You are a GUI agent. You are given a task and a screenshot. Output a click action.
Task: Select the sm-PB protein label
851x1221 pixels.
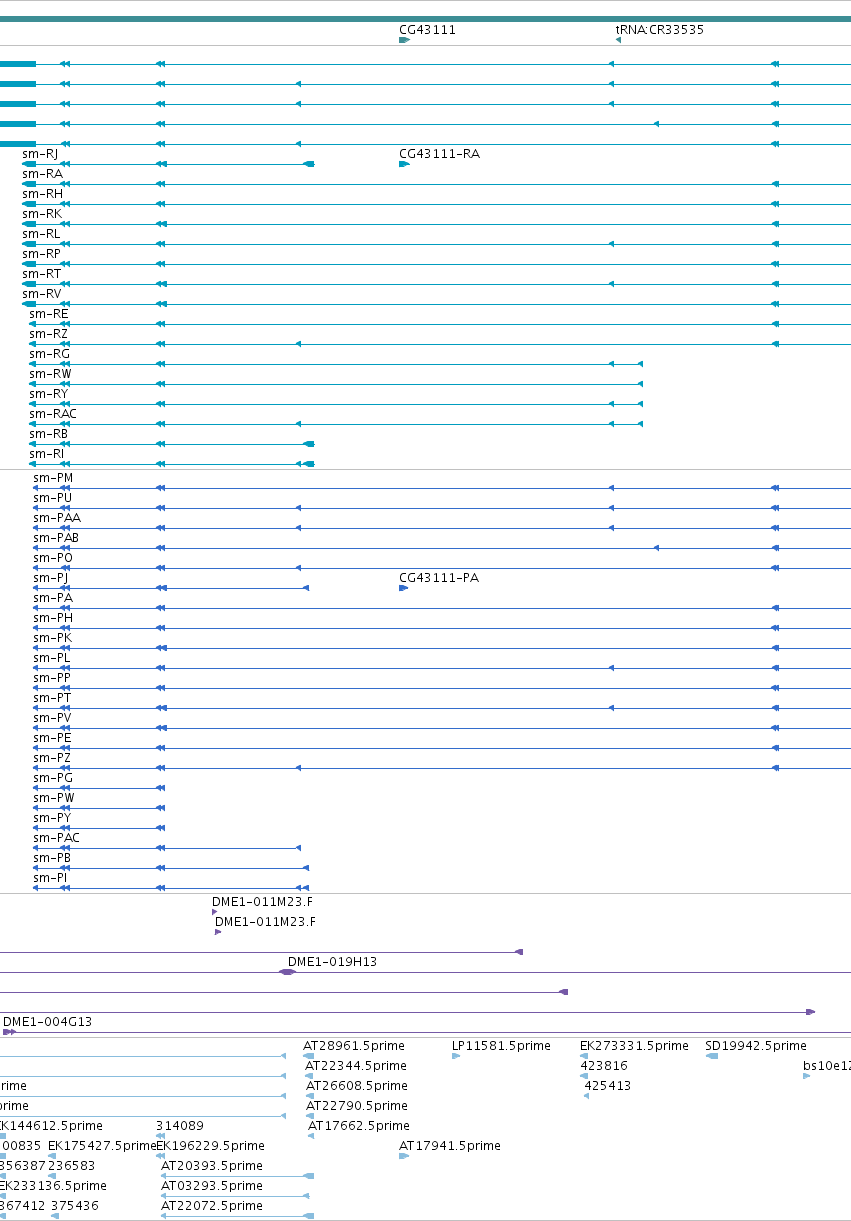pyautogui.click(x=52, y=858)
